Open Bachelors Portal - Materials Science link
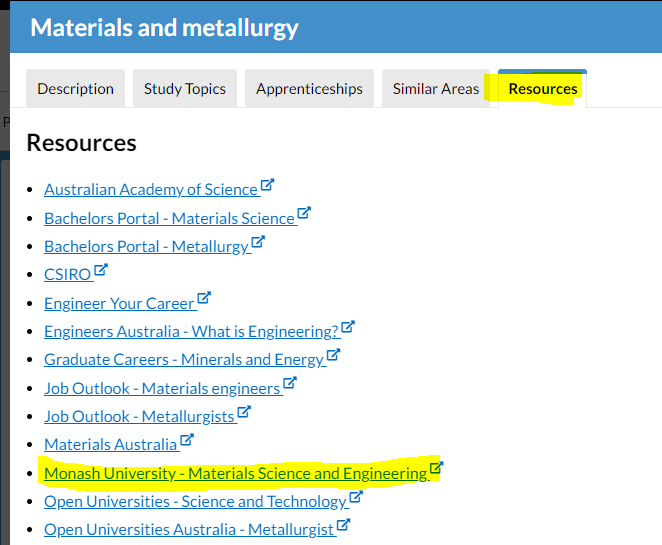Image resolution: width=662 pixels, height=545 pixels. pyautogui.click(x=170, y=218)
